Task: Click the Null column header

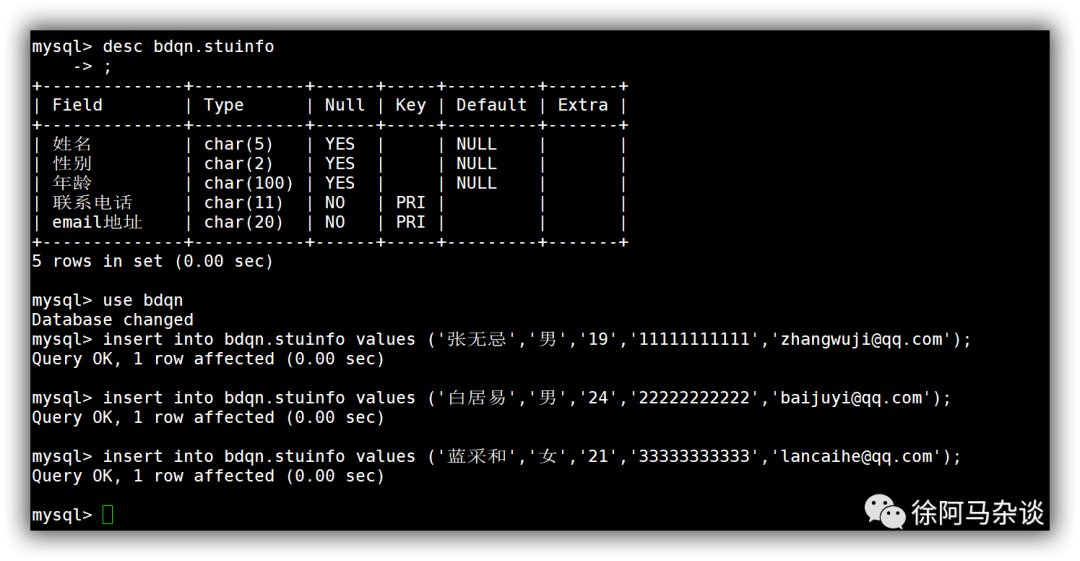Action: pos(344,105)
